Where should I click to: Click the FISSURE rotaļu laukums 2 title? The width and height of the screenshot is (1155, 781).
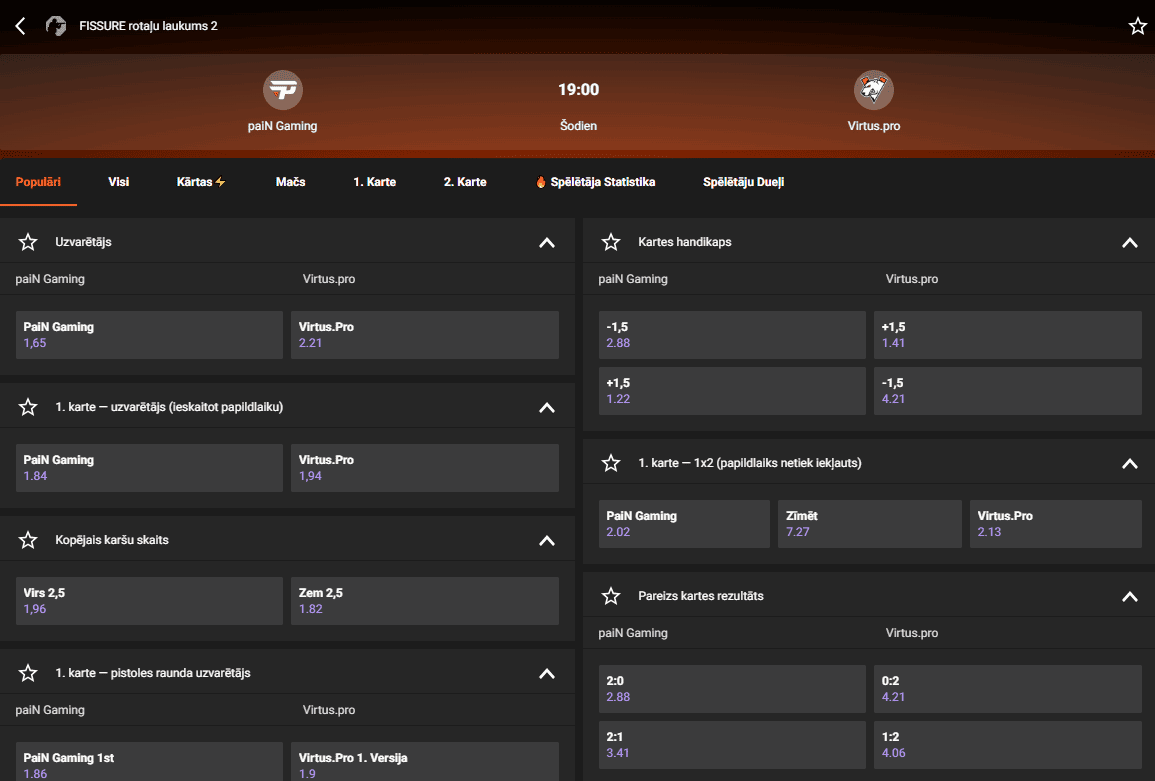click(149, 27)
